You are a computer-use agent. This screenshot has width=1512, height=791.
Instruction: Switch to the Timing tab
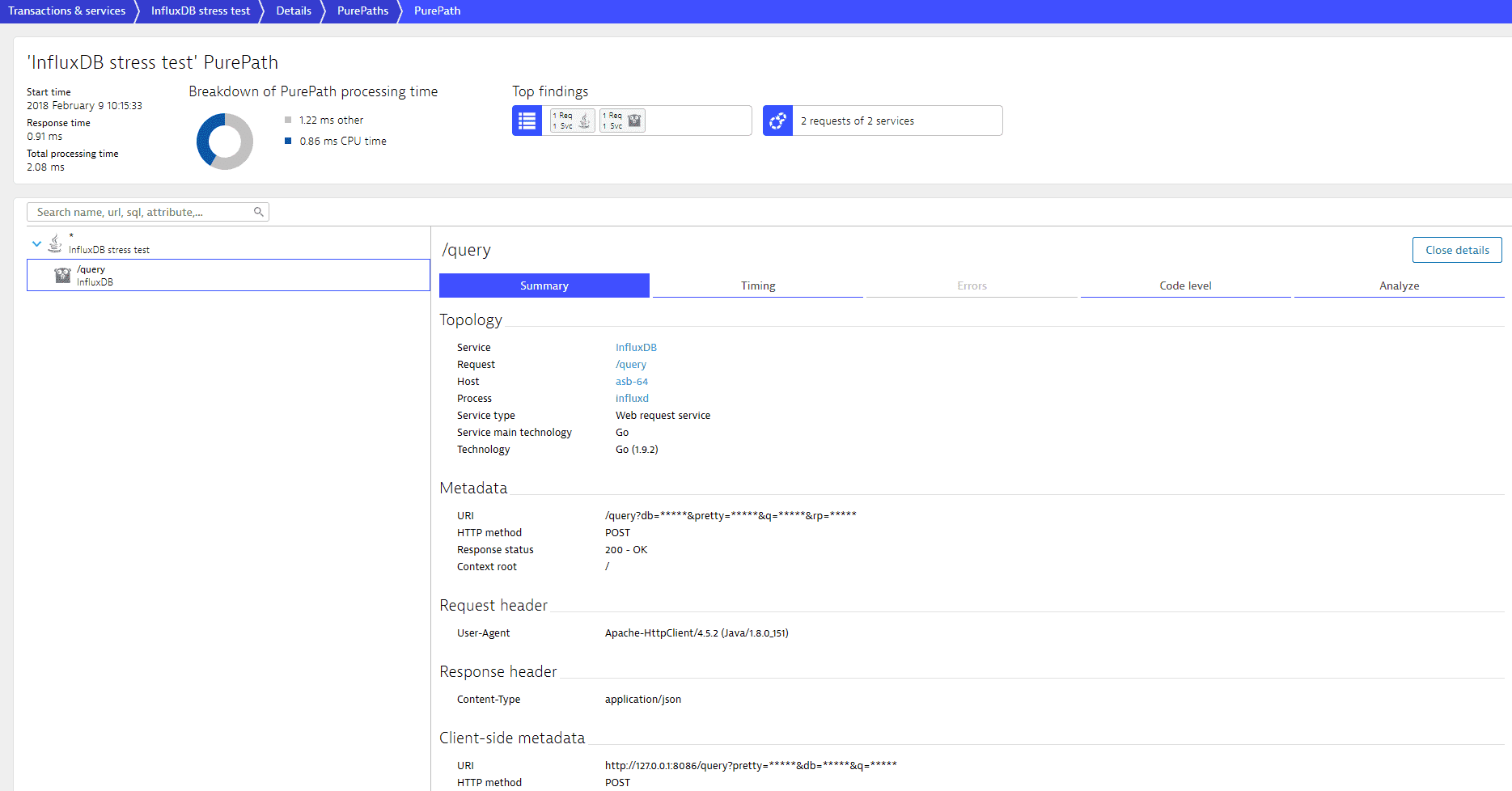click(758, 286)
